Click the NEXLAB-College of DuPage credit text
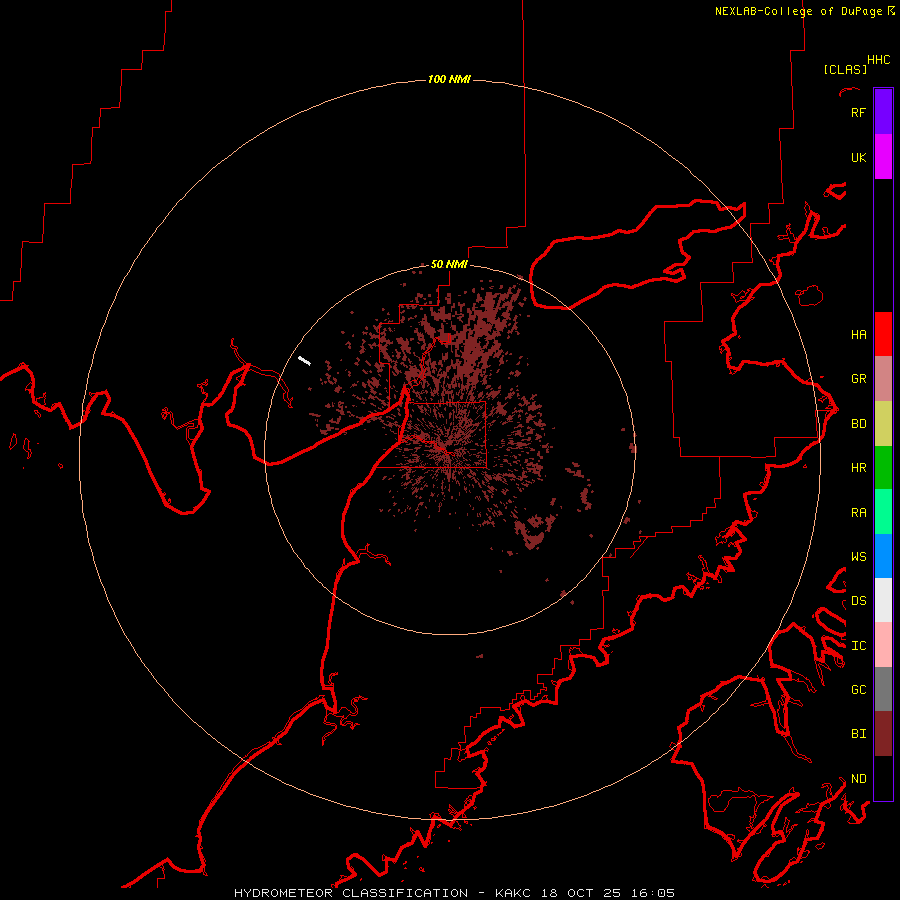The image size is (900, 900). tap(798, 11)
